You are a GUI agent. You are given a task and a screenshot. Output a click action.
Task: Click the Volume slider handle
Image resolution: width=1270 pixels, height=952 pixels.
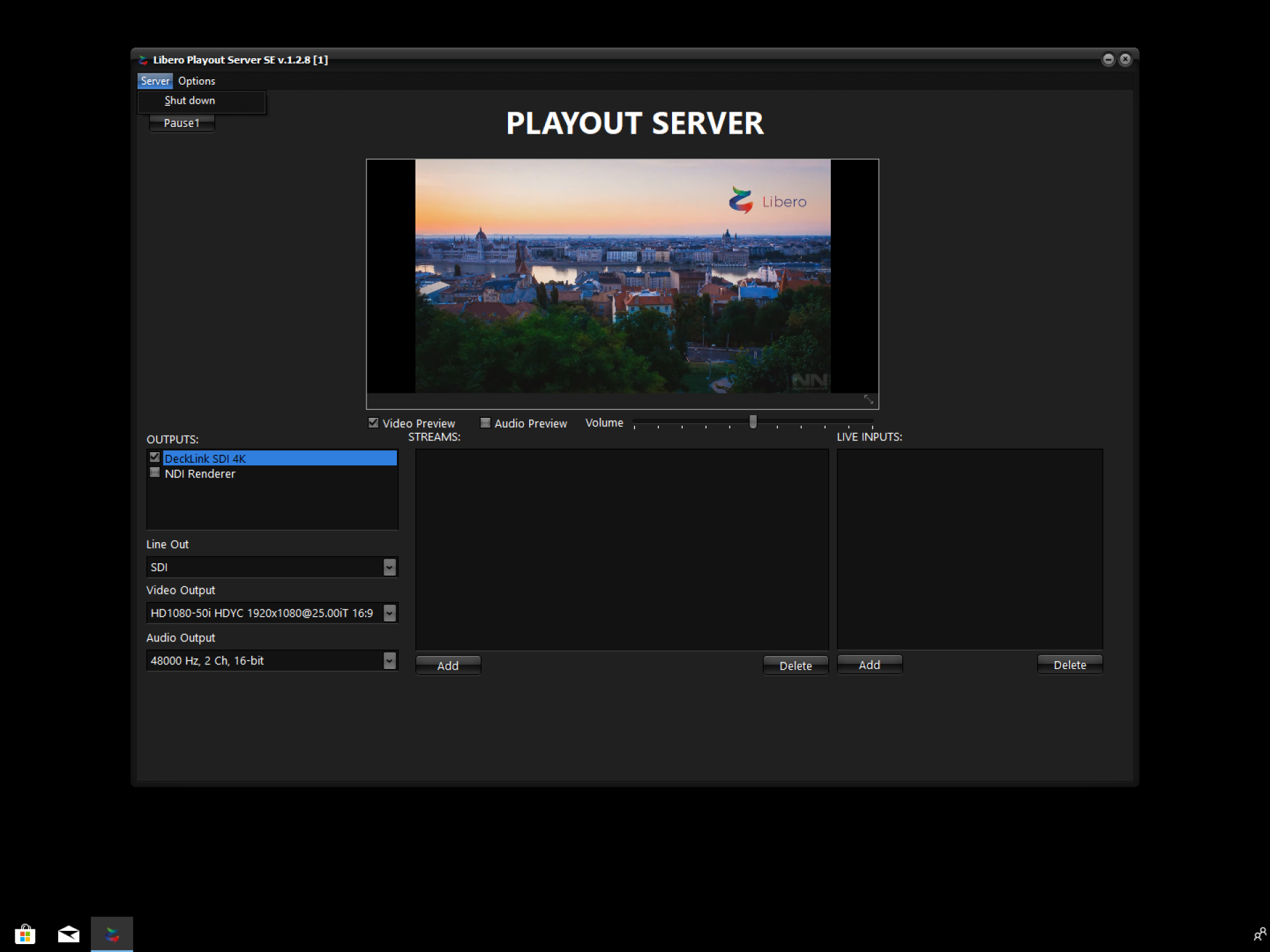click(x=753, y=422)
